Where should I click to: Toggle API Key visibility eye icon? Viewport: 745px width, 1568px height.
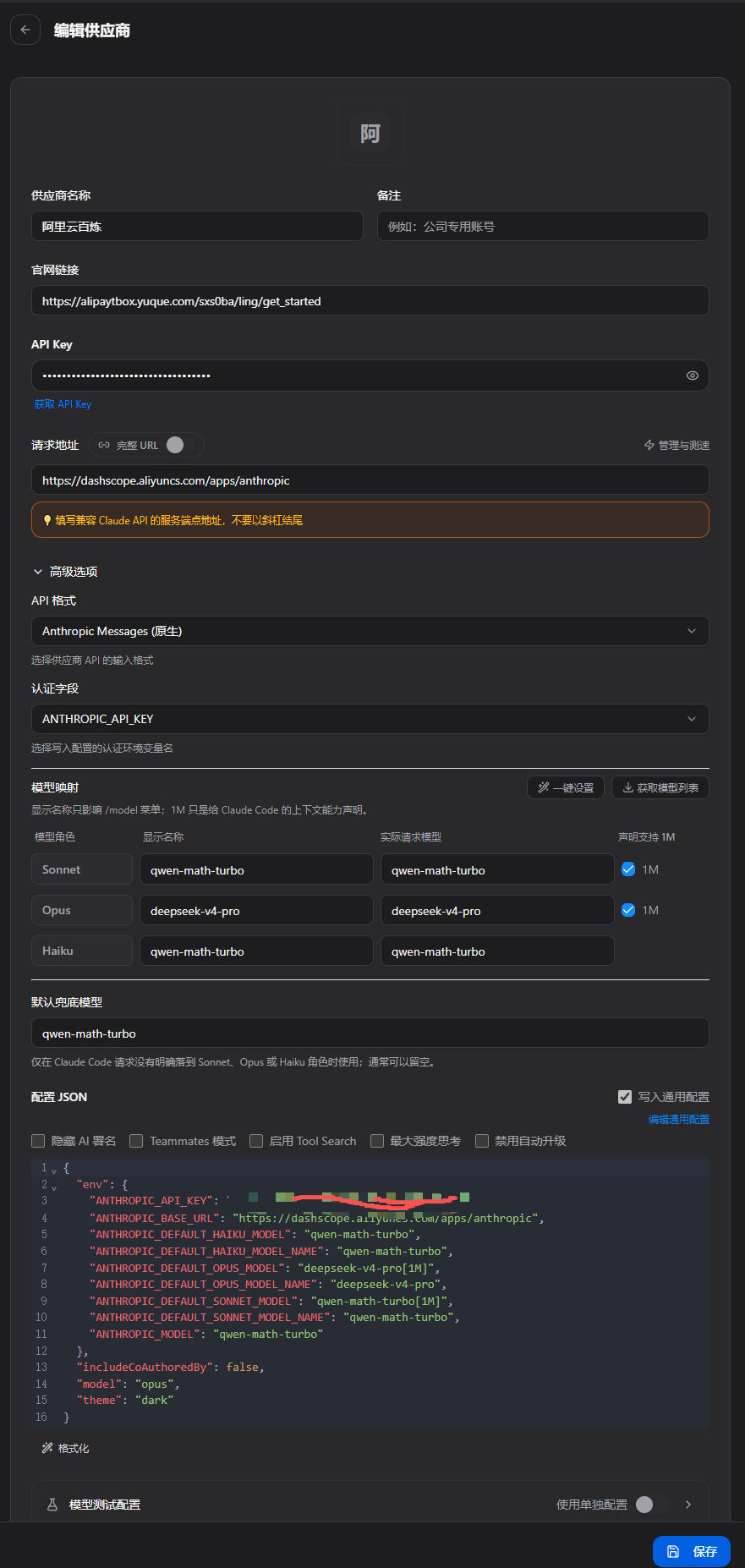click(692, 376)
